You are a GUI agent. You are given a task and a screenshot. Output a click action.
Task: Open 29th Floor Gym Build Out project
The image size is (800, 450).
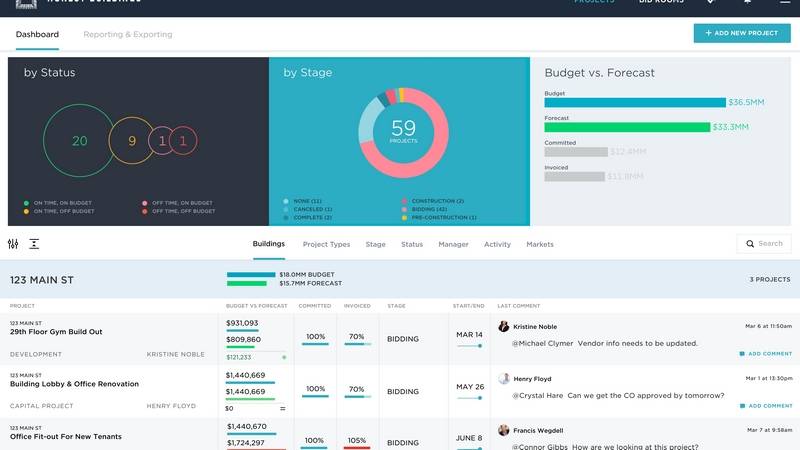(x=57, y=331)
